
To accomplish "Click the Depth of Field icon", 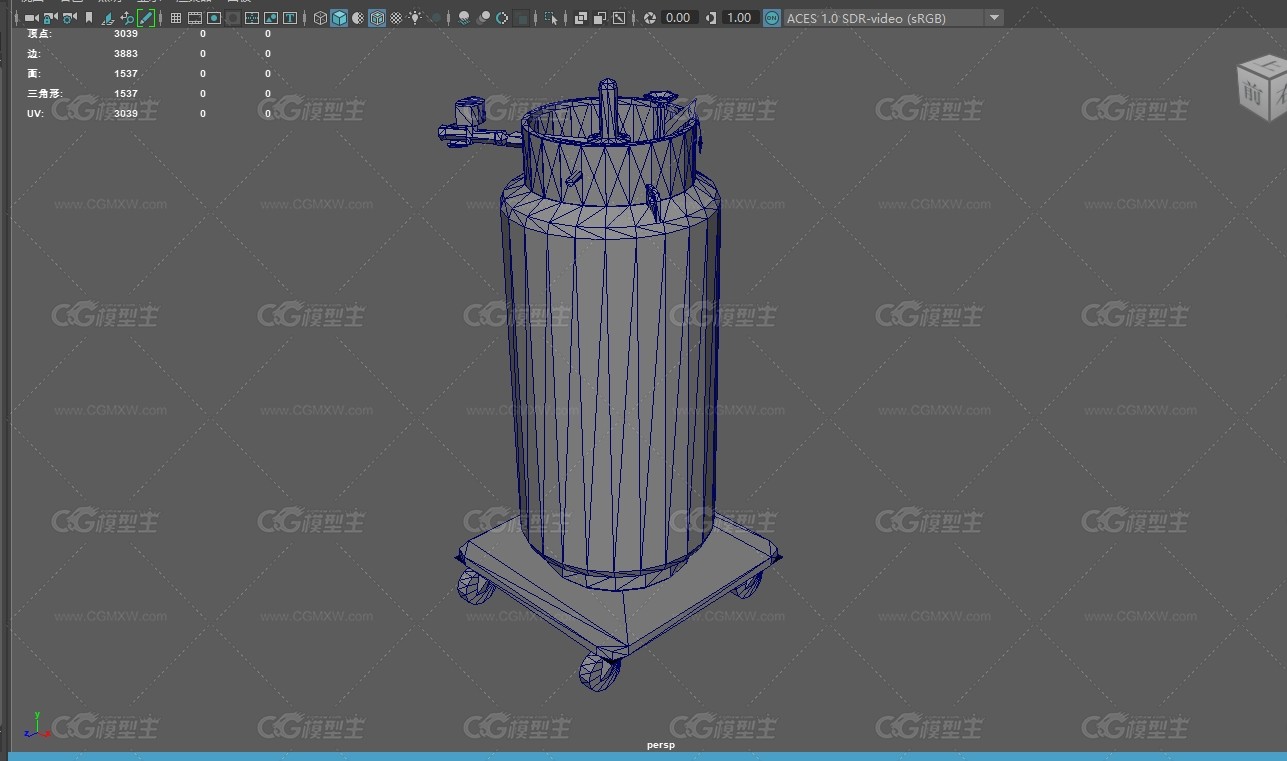I will pos(521,18).
